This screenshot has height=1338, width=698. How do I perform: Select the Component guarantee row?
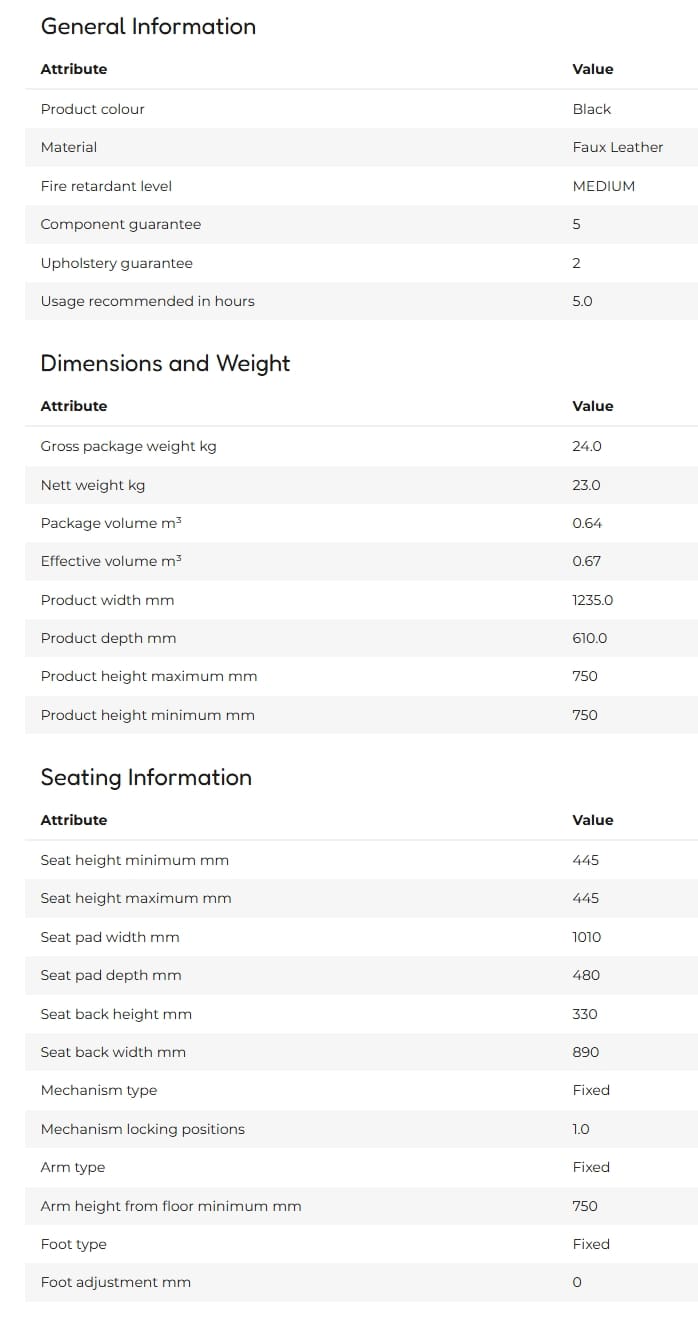361,224
